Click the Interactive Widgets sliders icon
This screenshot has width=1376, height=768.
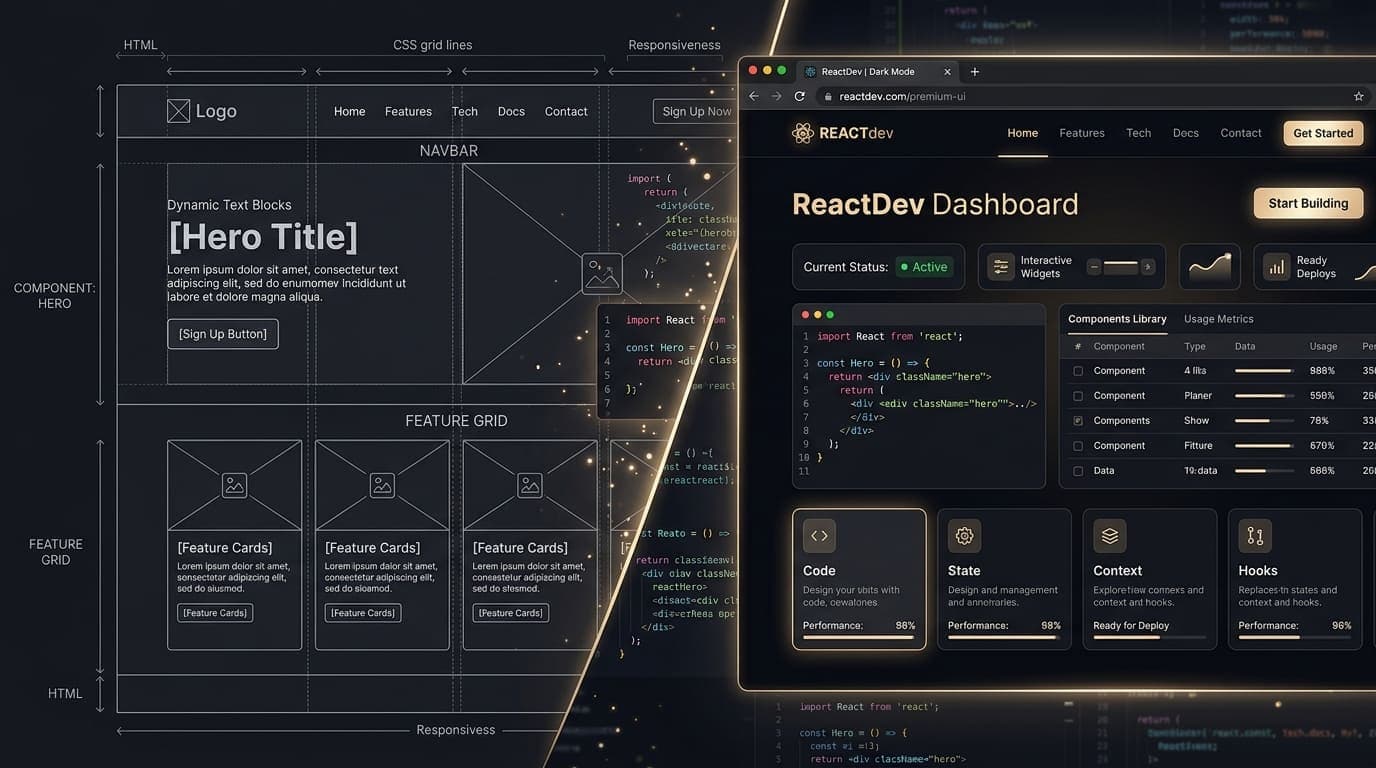coord(1000,267)
